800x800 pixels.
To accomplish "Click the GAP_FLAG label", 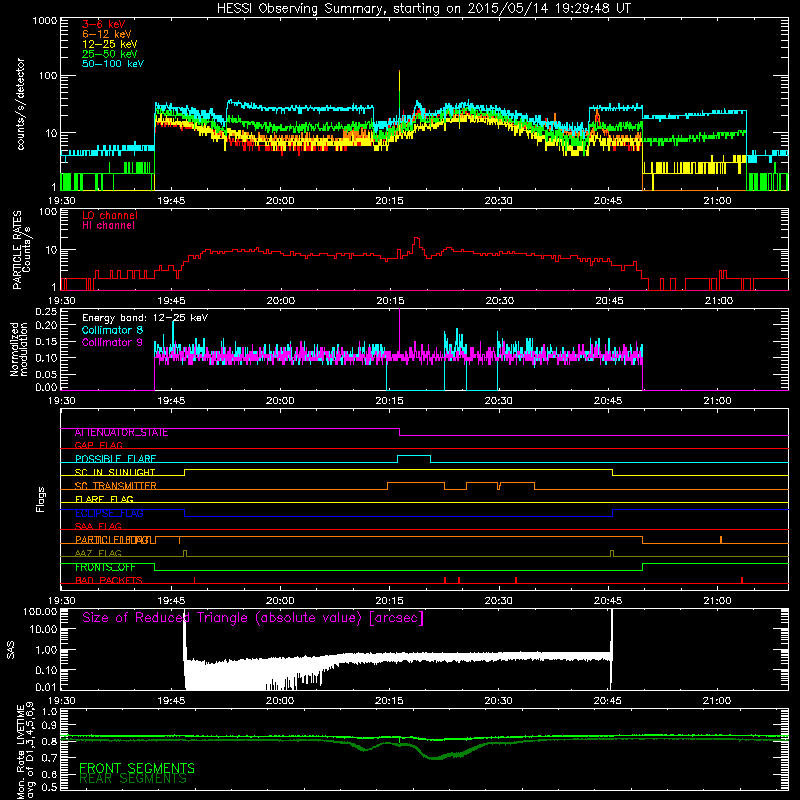I will coord(98,445).
